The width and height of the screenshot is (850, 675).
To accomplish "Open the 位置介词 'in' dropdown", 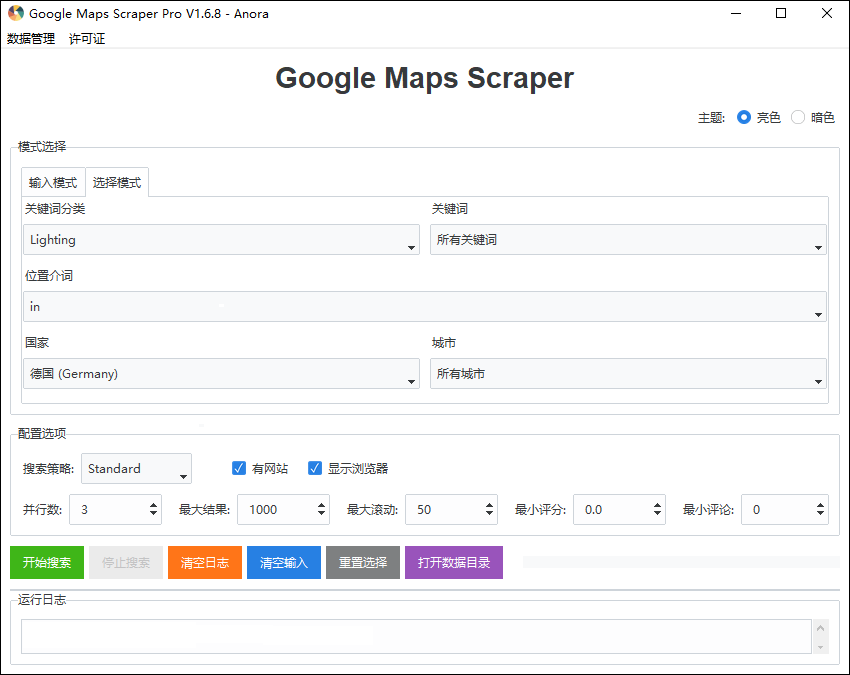I will point(425,306).
